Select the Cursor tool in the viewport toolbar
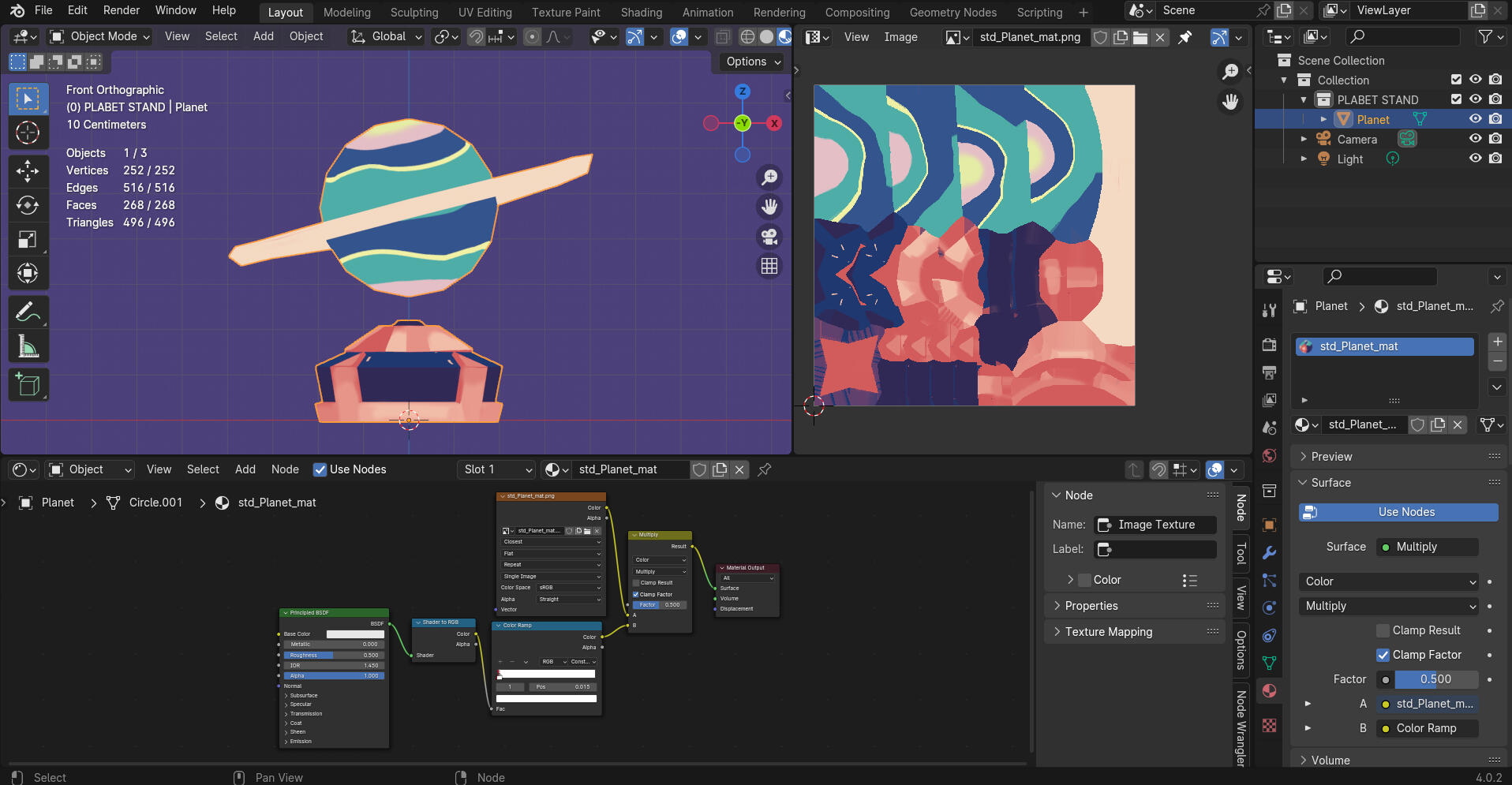Screen dimensions: 1512x785 pyautogui.click(x=28, y=133)
